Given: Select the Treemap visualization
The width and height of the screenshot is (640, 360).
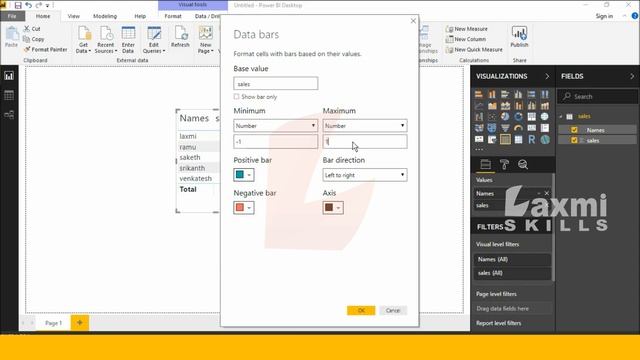Looking at the screenshot, I should coord(531,117).
